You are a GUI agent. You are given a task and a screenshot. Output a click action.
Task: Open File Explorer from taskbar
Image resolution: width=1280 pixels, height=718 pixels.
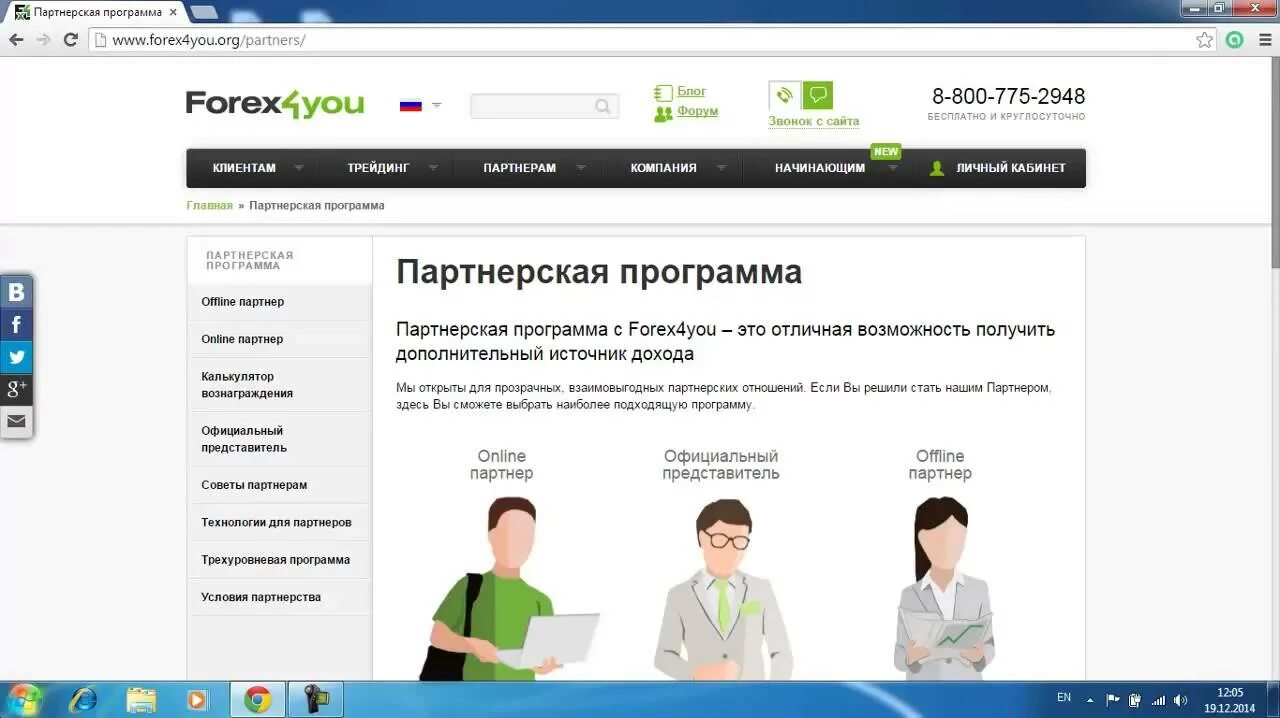[141, 700]
